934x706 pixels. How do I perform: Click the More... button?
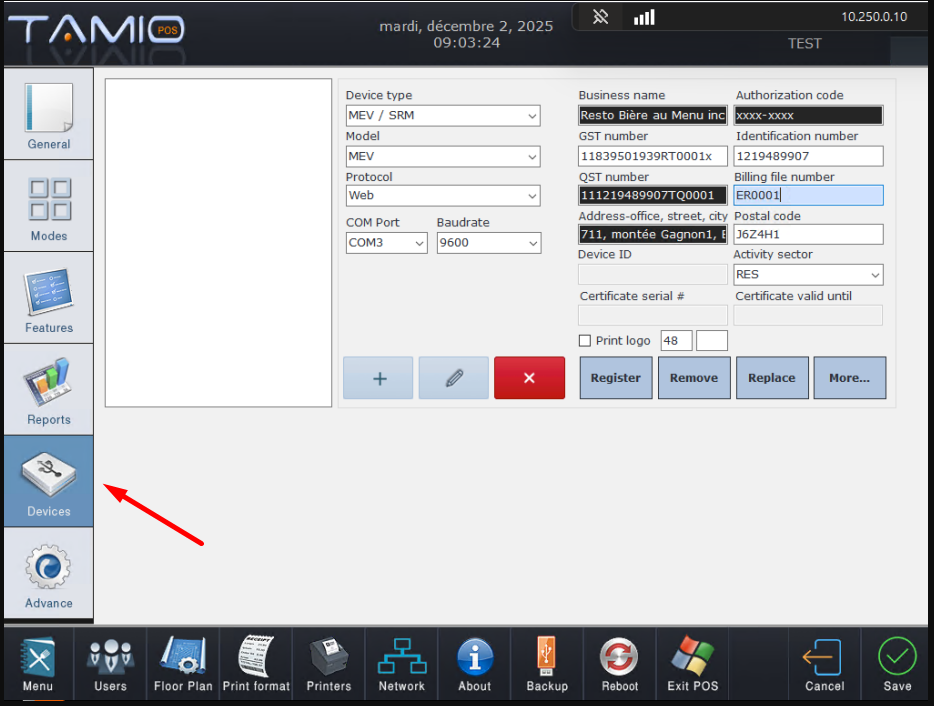(x=849, y=378)
